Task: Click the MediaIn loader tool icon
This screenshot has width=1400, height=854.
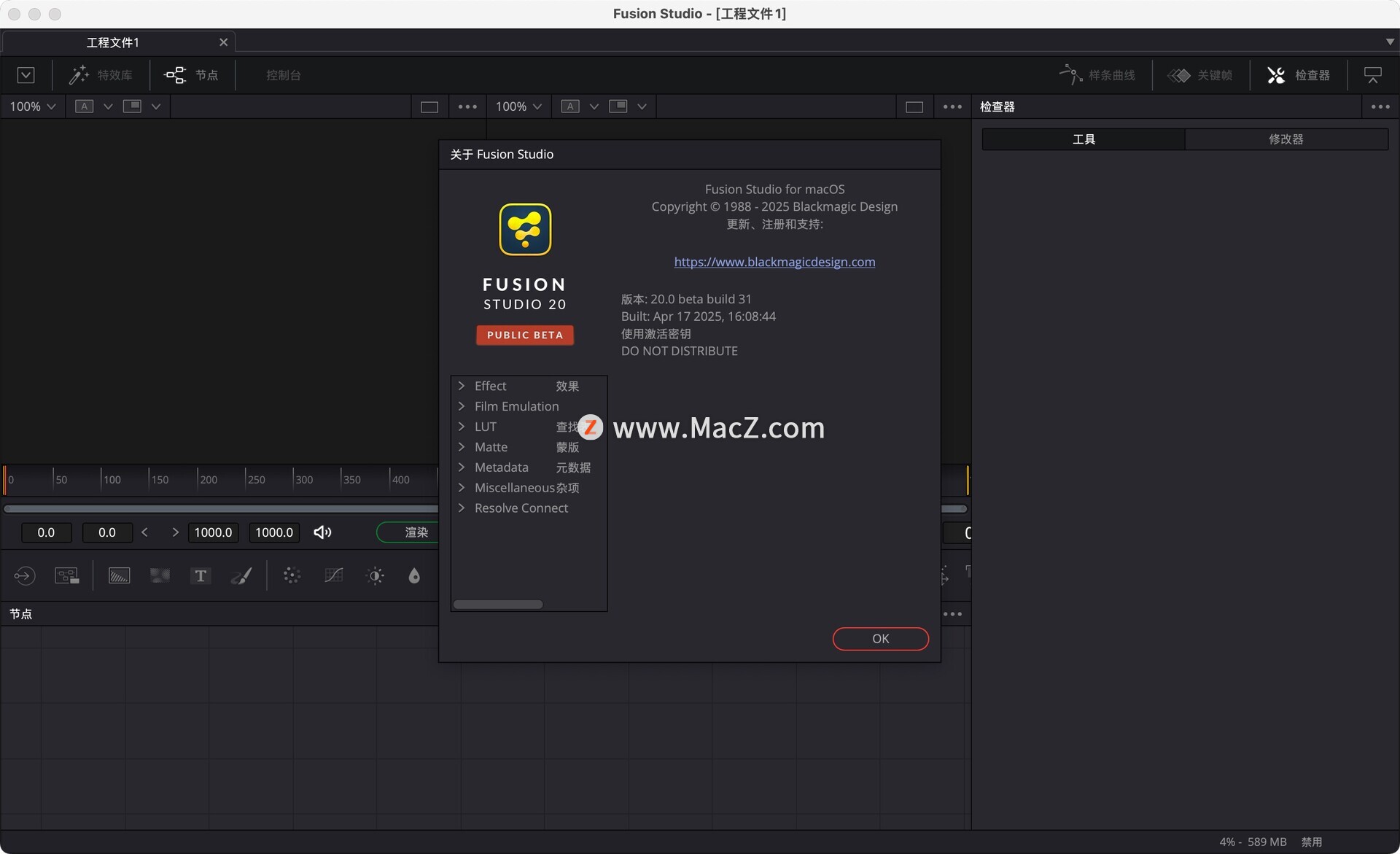Action: click(24, 575)
